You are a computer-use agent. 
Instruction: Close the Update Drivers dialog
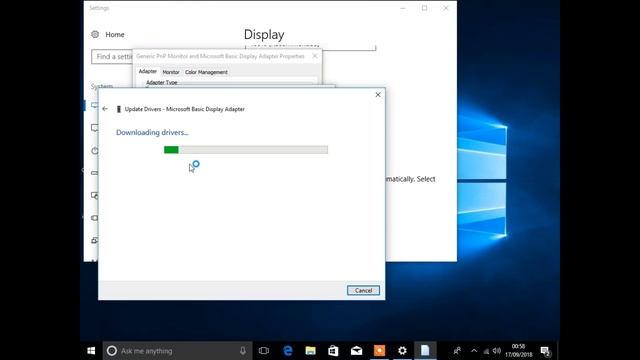[378, 95]
